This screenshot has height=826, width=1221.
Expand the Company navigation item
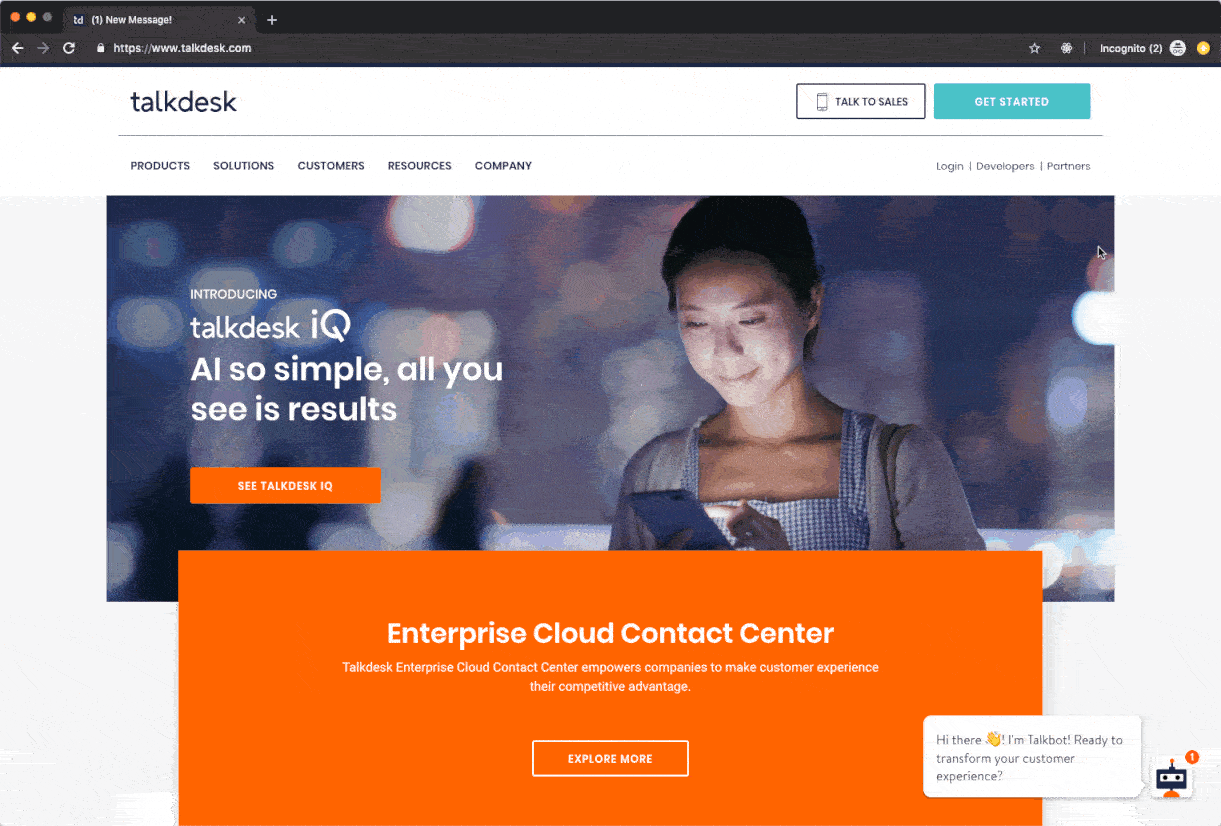(503, 166)
